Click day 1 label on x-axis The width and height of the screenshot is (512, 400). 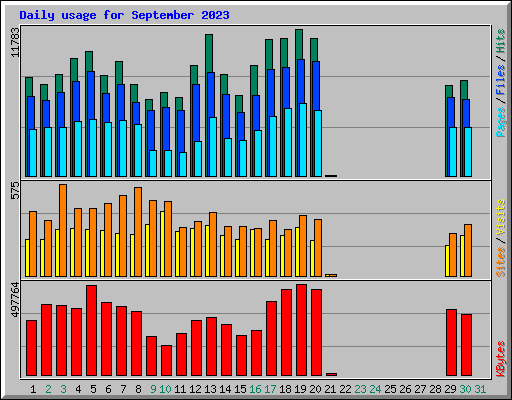[x=33, y=389]
